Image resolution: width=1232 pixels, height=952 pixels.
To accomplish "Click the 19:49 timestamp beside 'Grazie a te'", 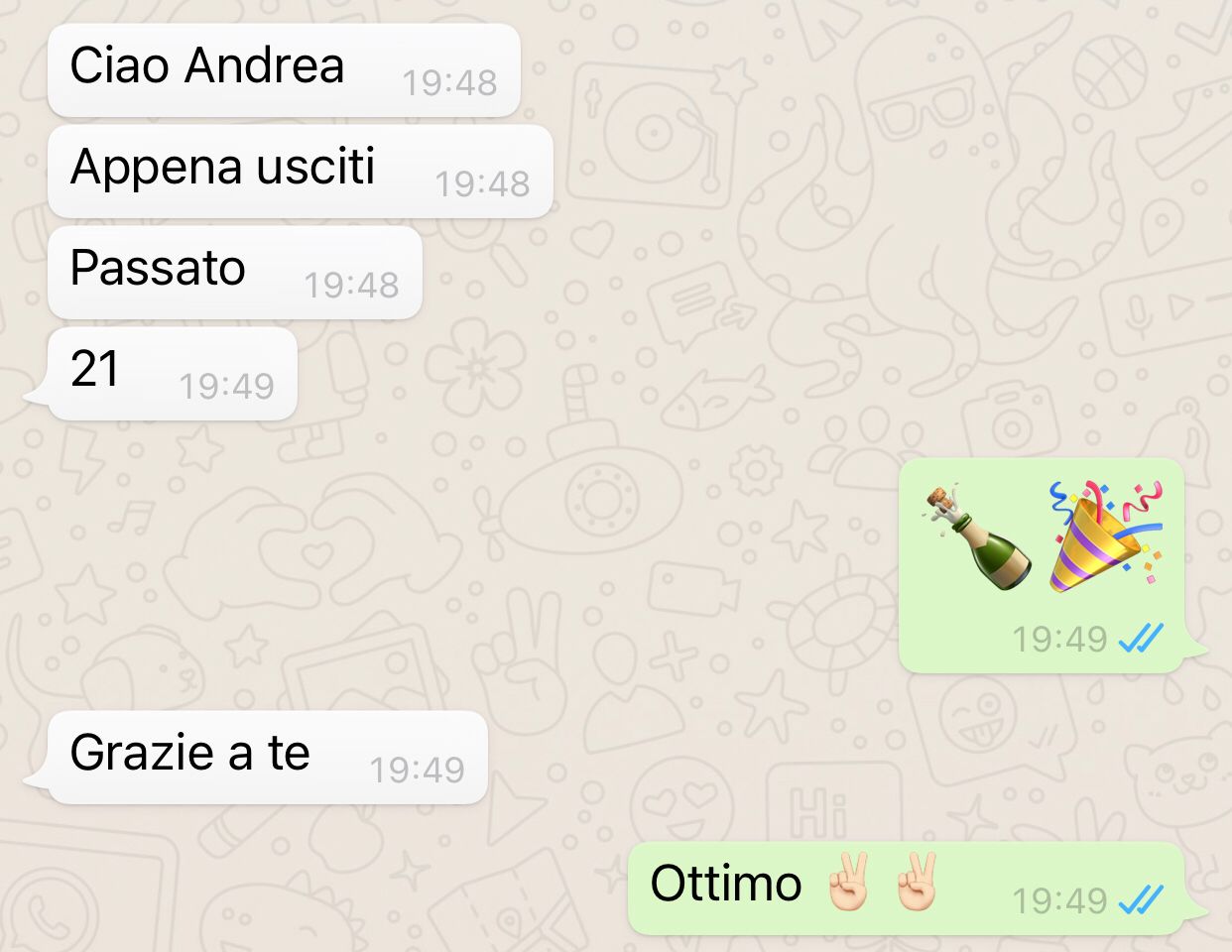I will pyautogui.click(x=417, y=770).
